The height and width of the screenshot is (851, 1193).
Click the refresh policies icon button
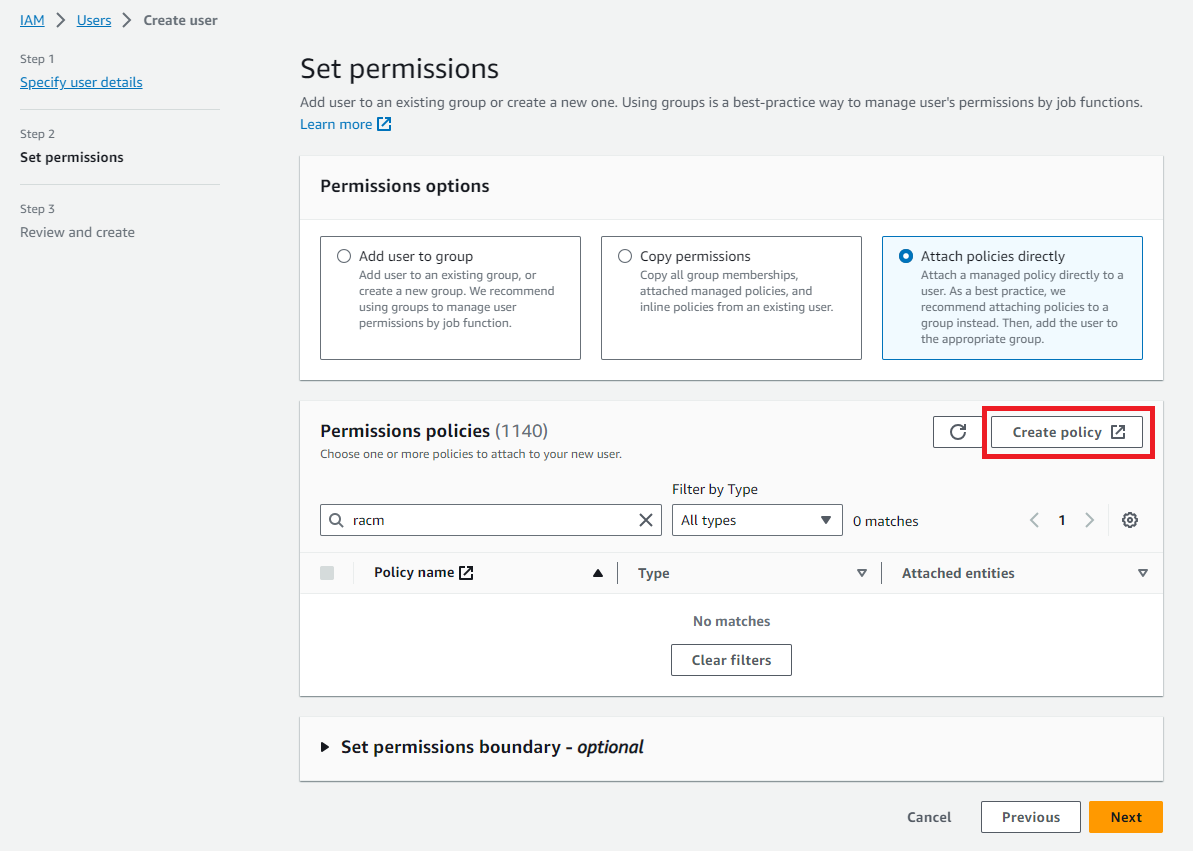tap(958, 432)
